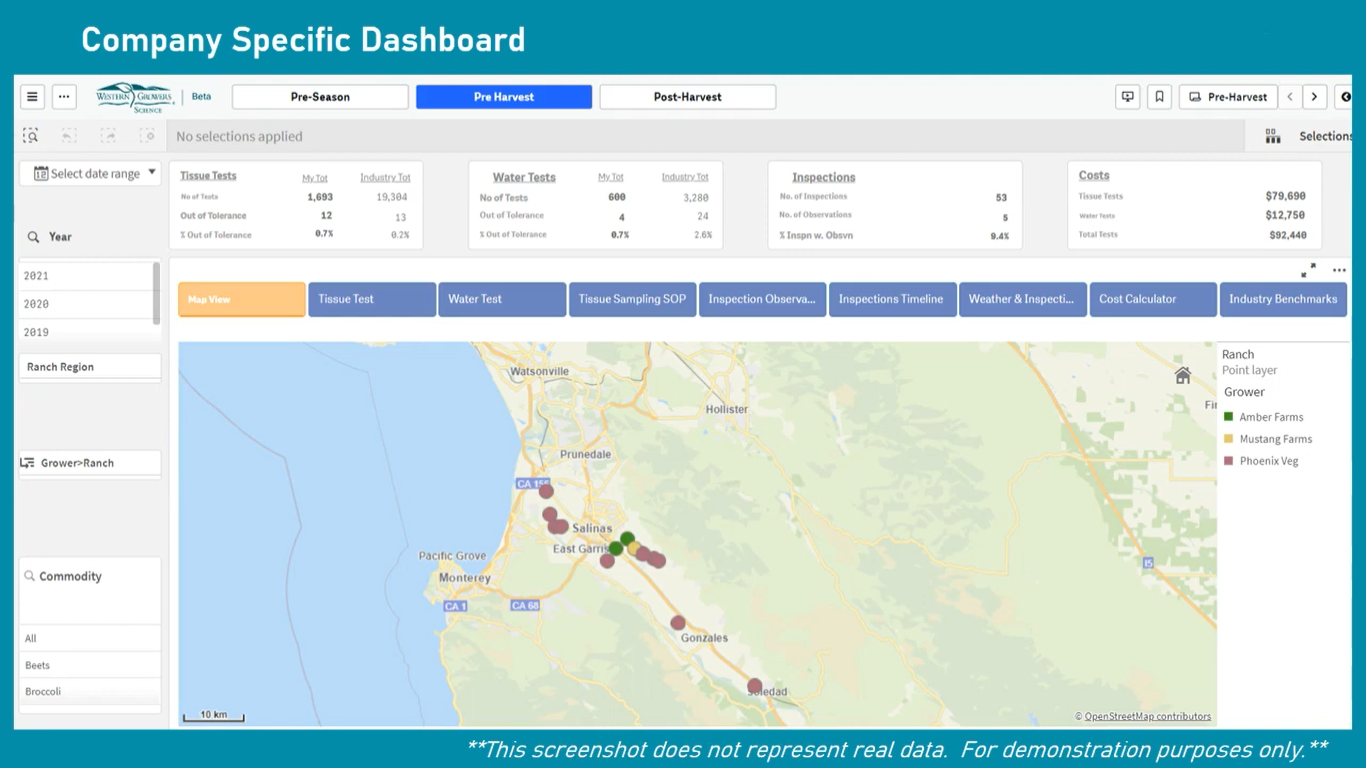Switch to the Post-Harvest tab
Screen dimensions: 1366x768
[688, 97]
